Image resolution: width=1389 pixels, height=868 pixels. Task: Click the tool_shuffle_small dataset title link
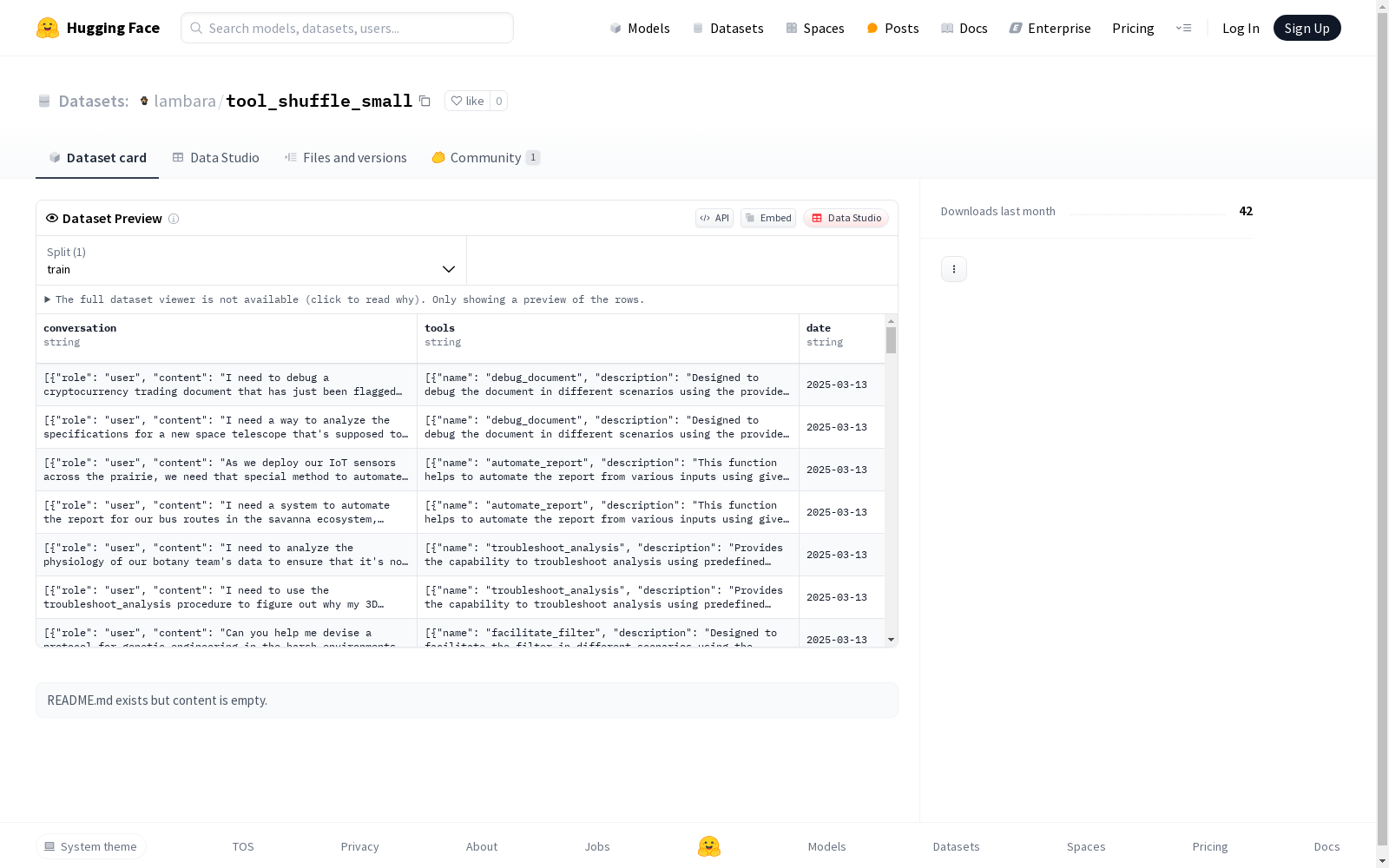pos(319,101)
